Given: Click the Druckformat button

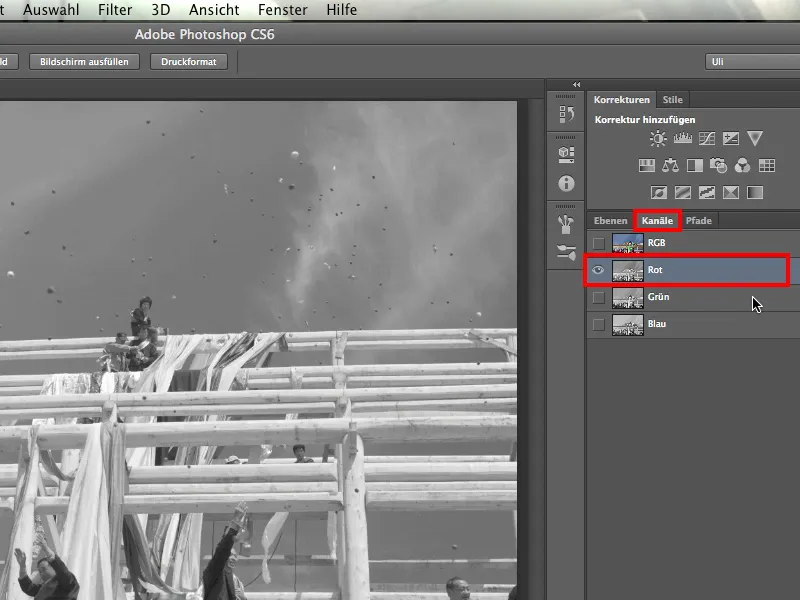Looking at the screenshot, I should click(x=189, y=62).
